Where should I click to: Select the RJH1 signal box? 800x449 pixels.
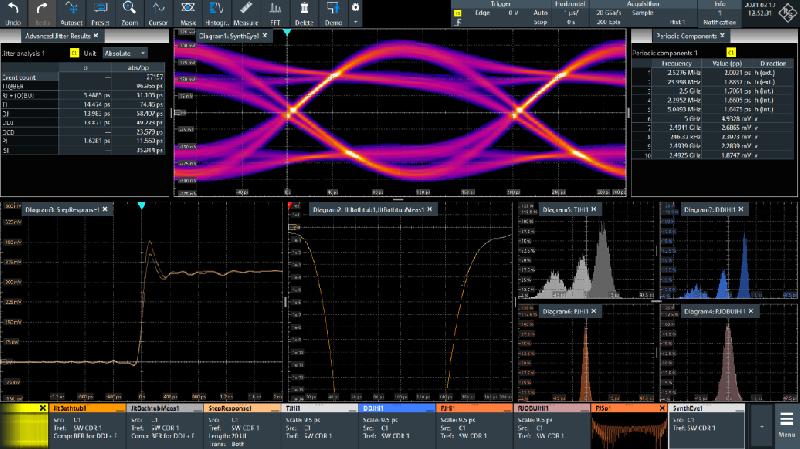click(474, 426)
